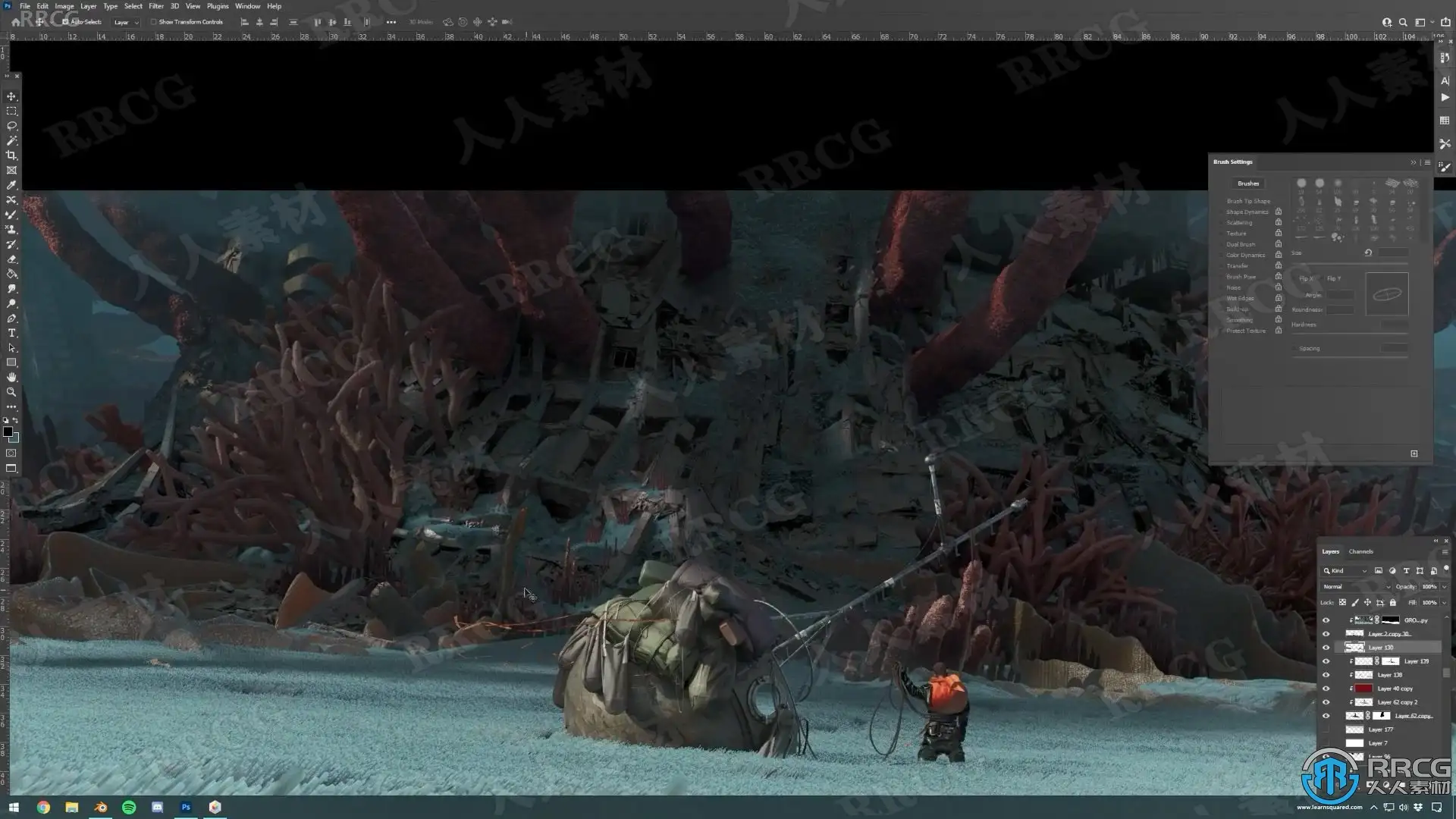Open the Filter menu
Viewport: 1456px width, 819px height.
pyautogui.click(x=156, y=6)
